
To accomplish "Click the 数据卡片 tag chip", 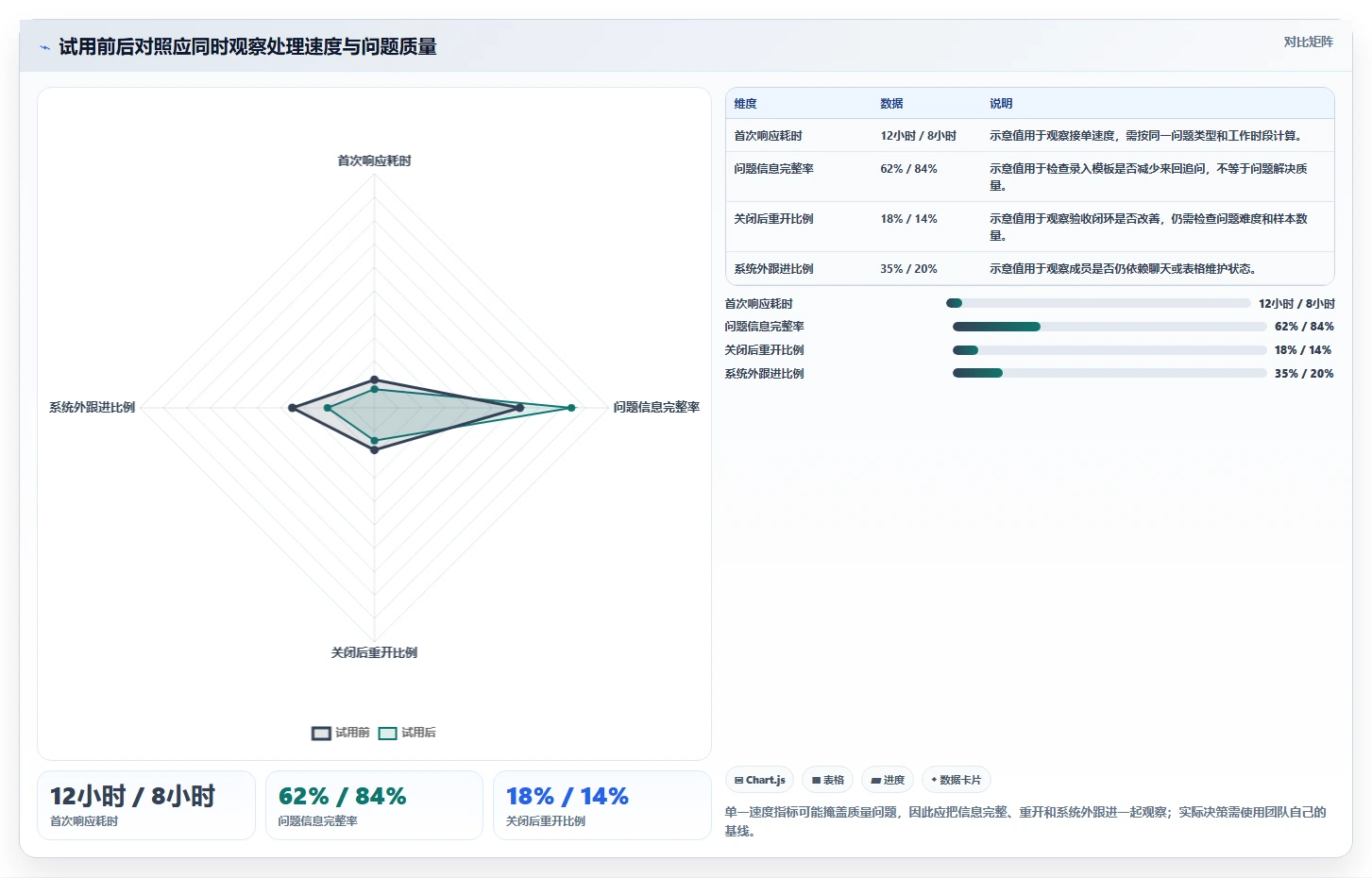I will coord(957,780).
